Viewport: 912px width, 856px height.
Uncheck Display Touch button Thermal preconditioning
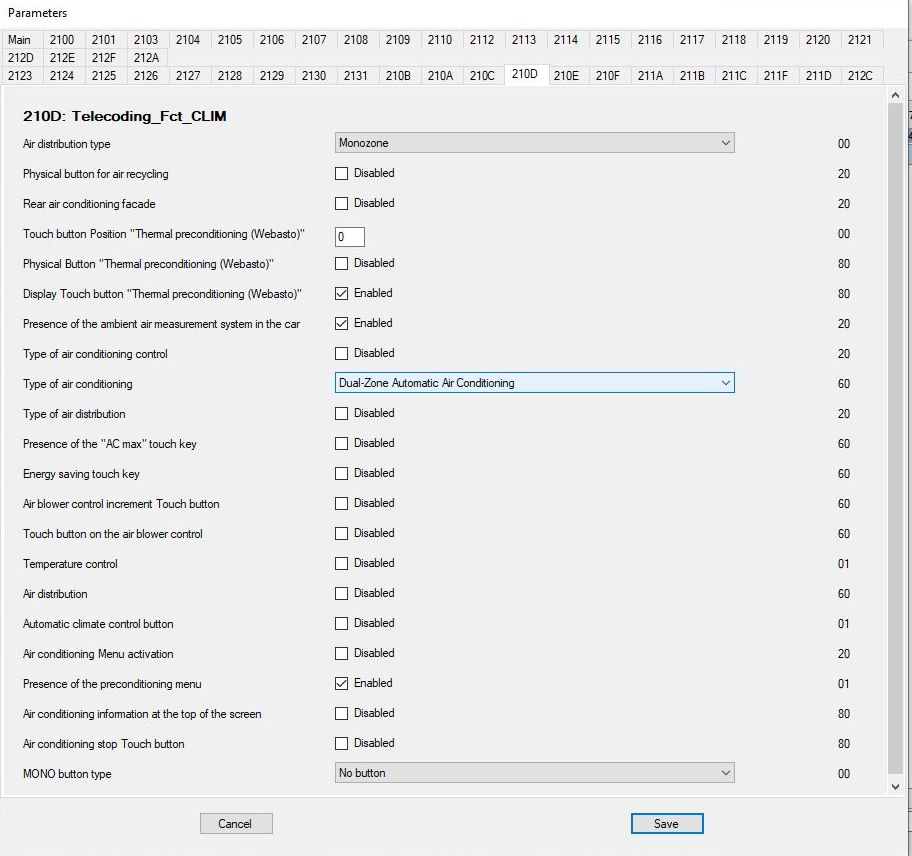coord(342,293)
